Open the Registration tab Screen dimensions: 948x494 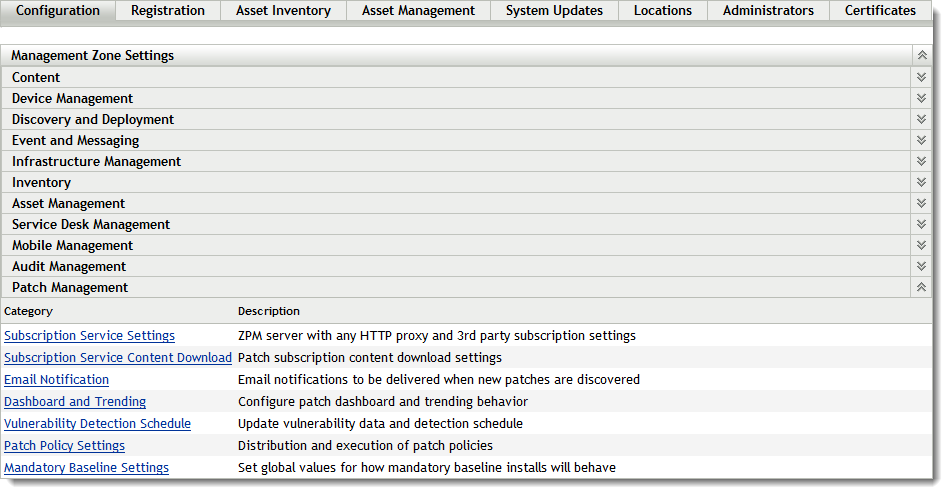click(167, 11)
